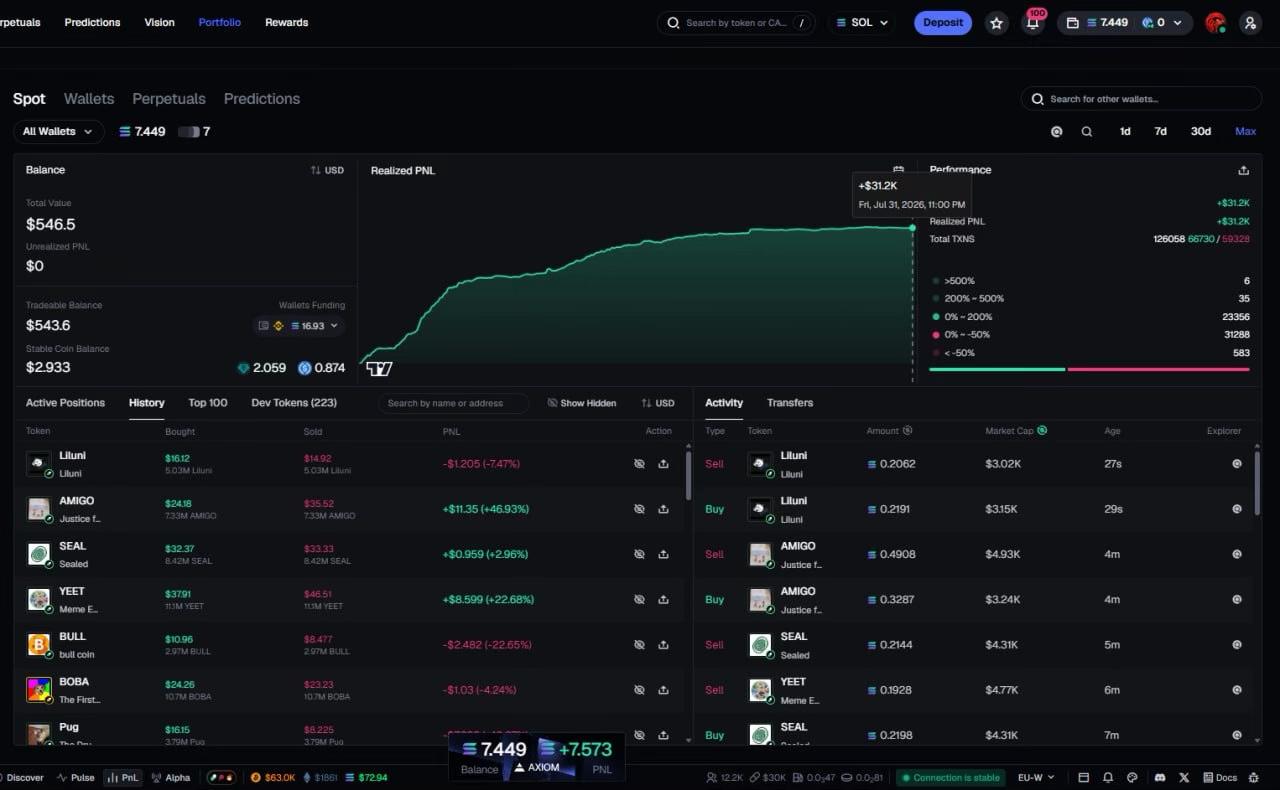Hide the YEET token in History
The height and width of the screenshot is (790, 1280).
coord(639,599)
